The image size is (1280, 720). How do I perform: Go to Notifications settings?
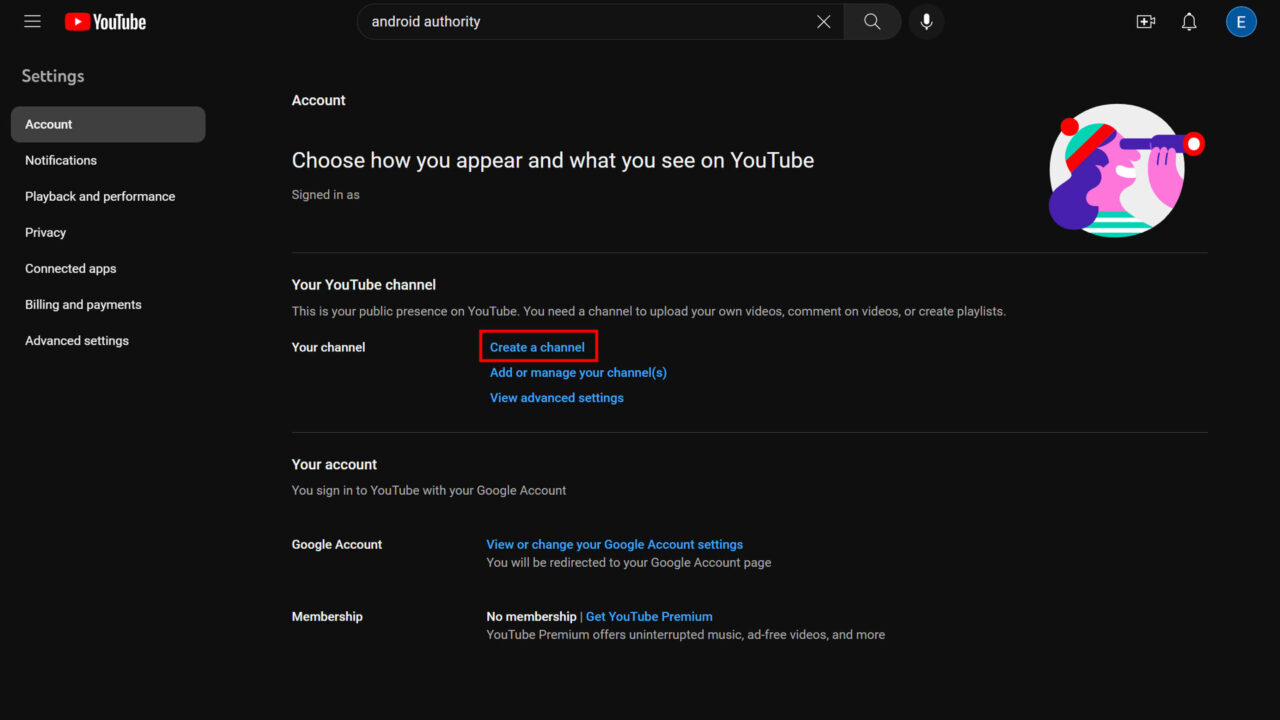click(61, 160)
